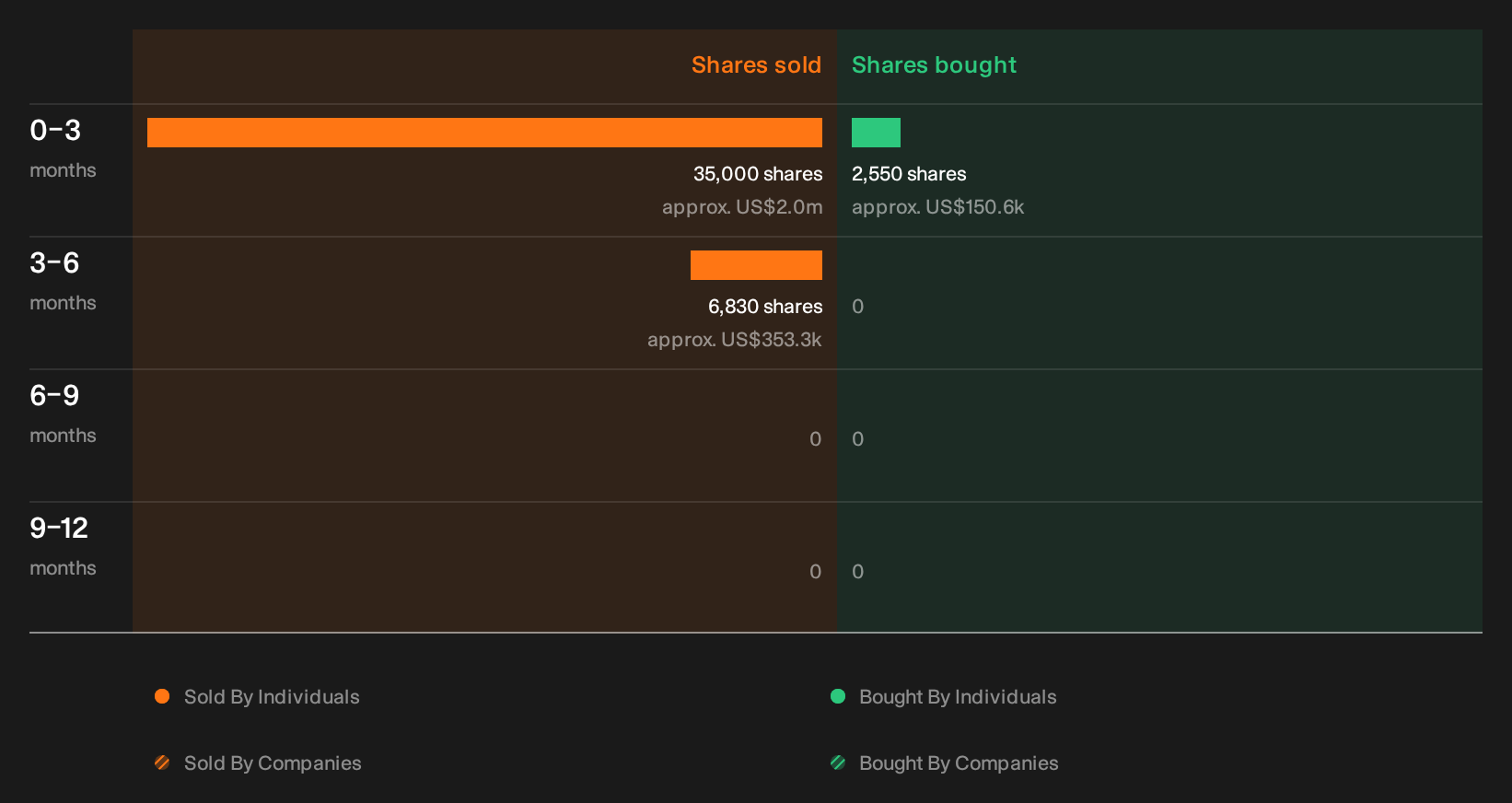The image size is (1512, 803).
Task: Click the 'approx. US$2.0m' amount
Action: pyautogui.click(x=742, y=207)
